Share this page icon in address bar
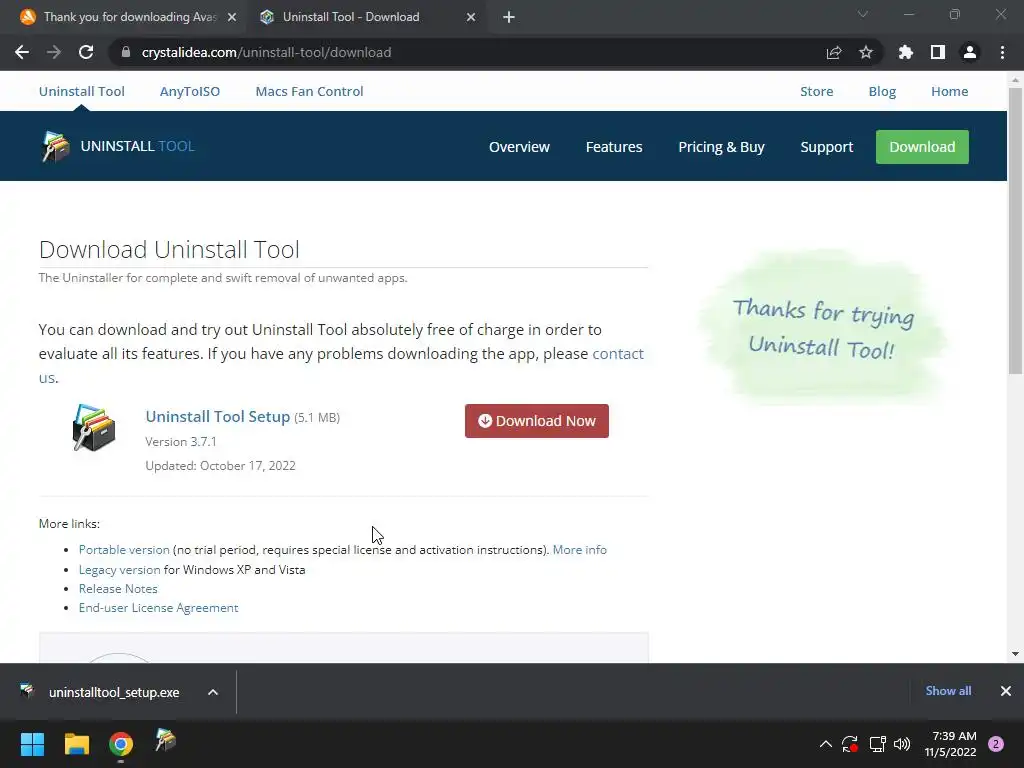The image size is (1024, 768). tap(834, 52)
